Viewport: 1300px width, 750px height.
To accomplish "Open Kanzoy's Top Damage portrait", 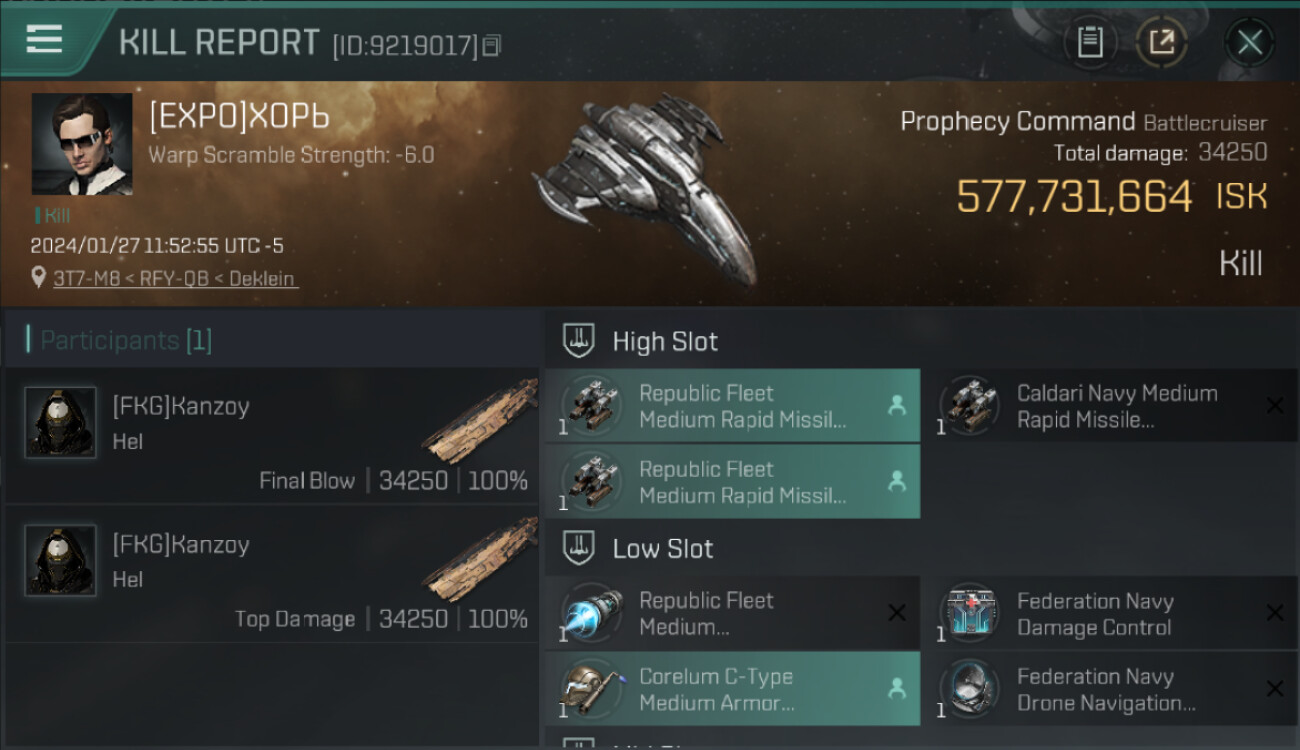I will (x=60, y=561).
